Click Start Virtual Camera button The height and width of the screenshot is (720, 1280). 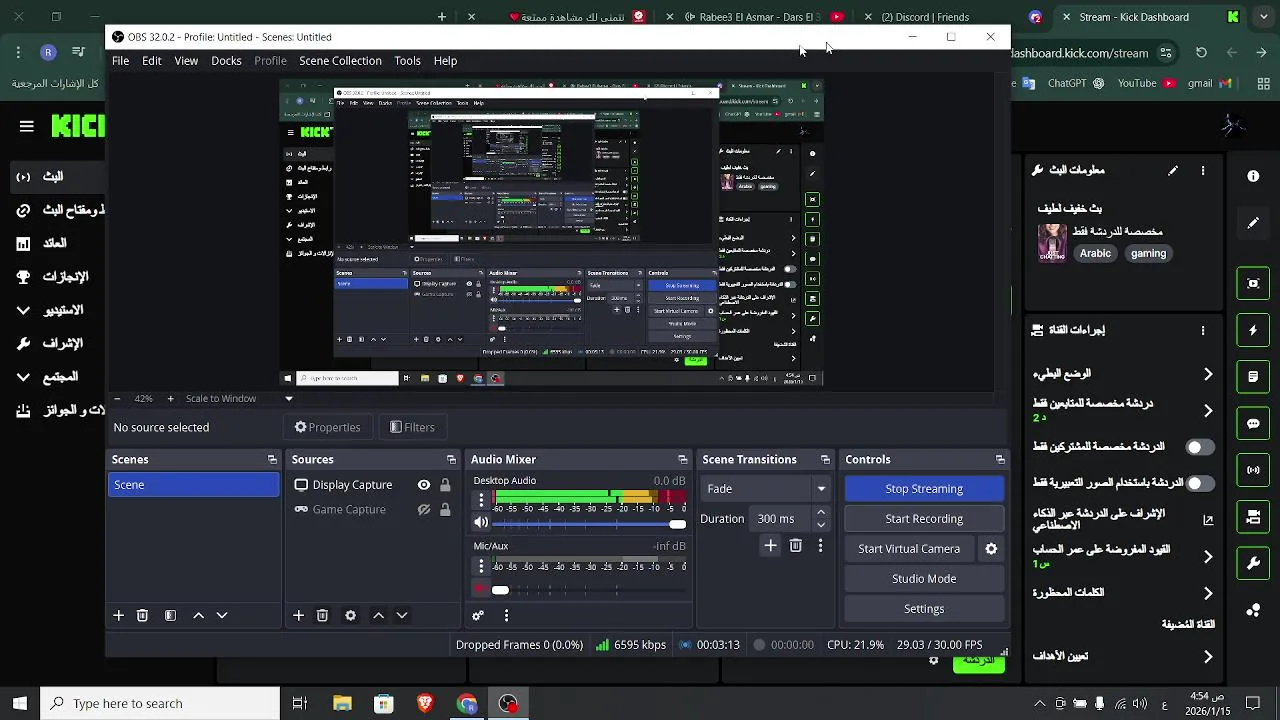point(909,548)
